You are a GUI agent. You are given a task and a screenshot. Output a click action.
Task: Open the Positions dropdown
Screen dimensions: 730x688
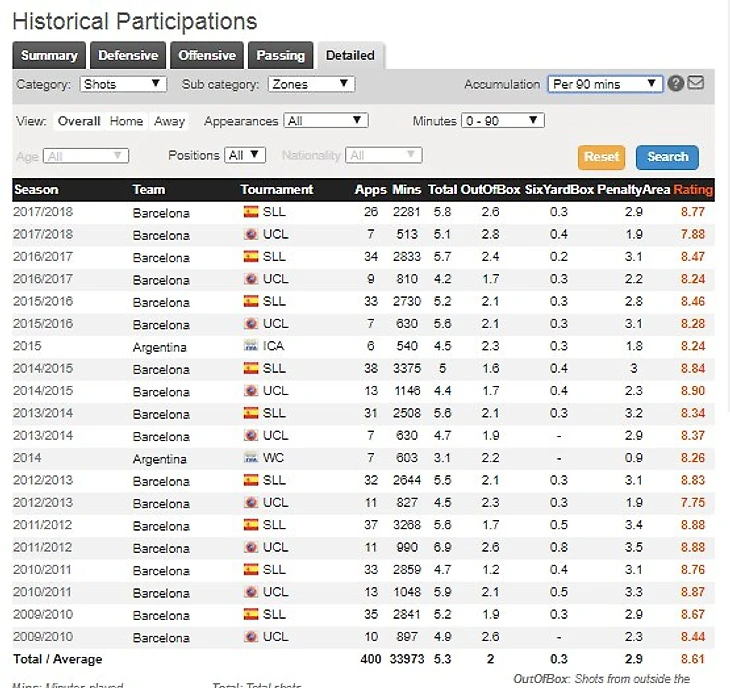coord(245,155)
